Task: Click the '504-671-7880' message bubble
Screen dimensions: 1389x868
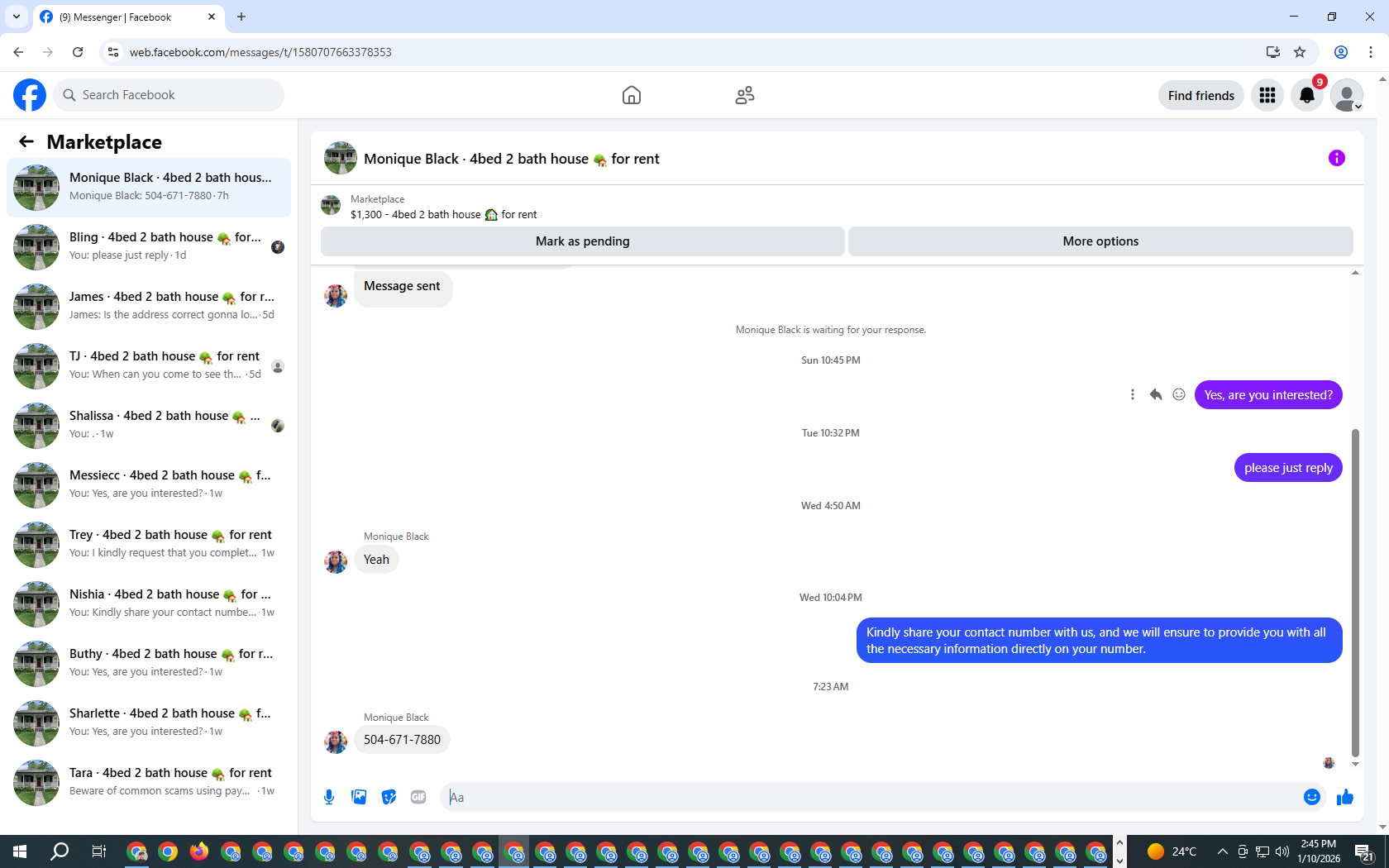Action: (x=402, y=740)
